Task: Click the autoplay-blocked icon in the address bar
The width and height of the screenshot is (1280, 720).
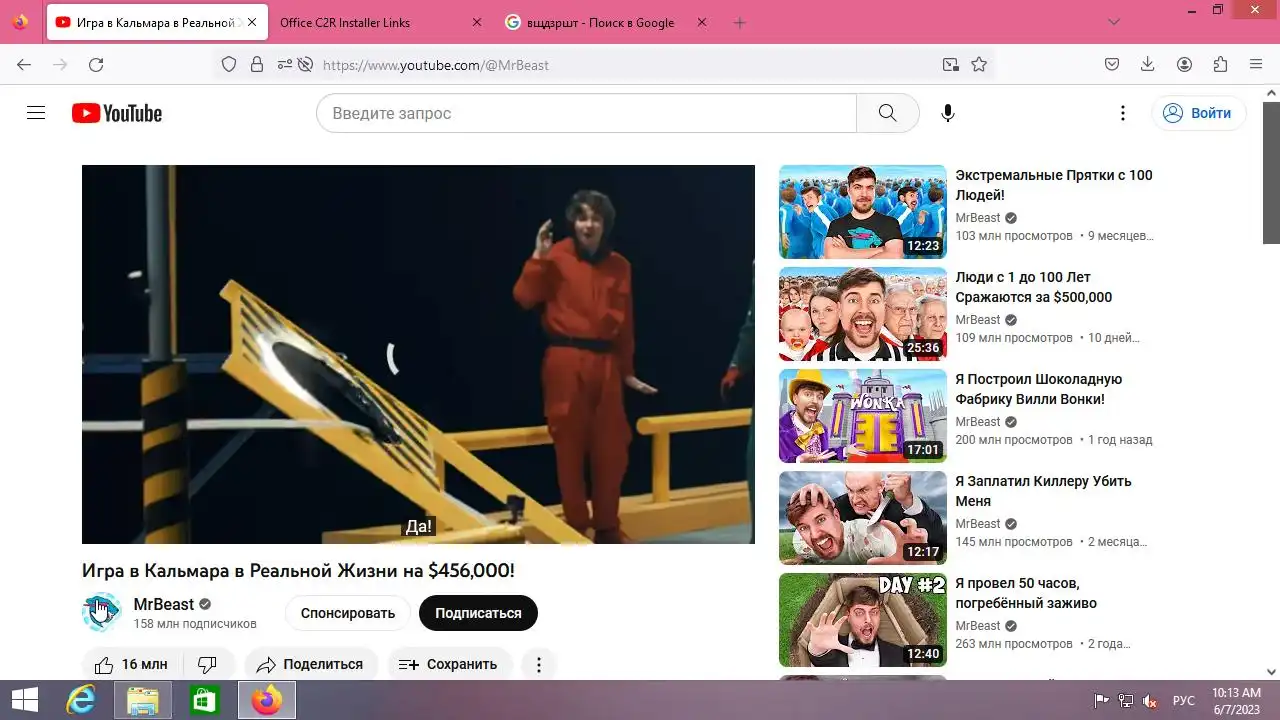Action: [306, 64]
